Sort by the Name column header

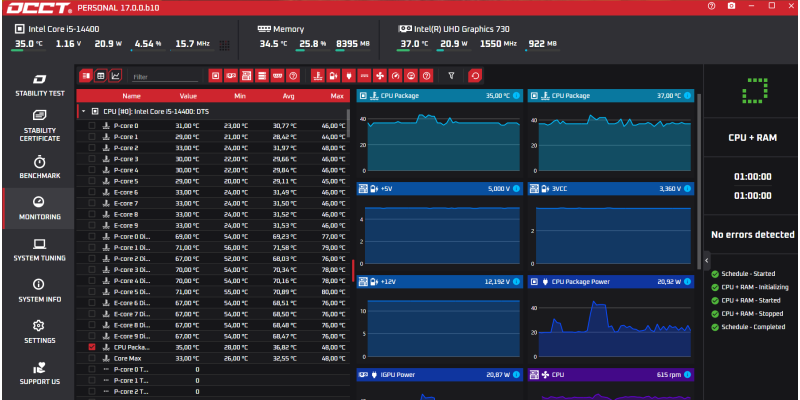tap(131, 96)
